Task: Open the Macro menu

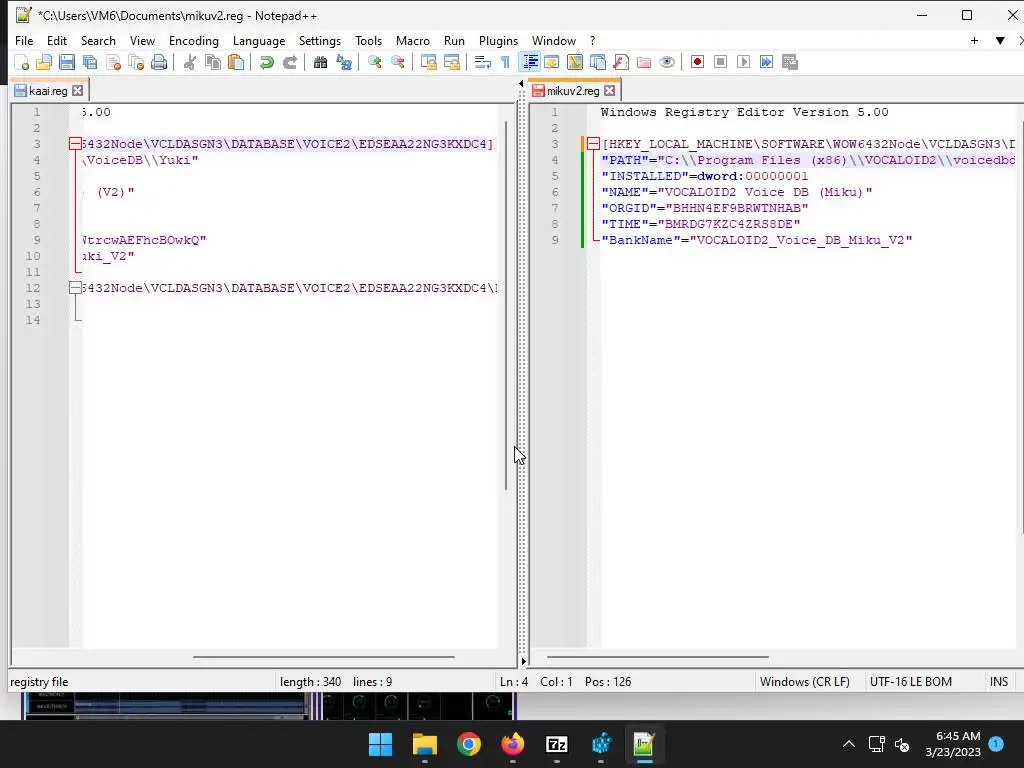Action: (413, 40)
